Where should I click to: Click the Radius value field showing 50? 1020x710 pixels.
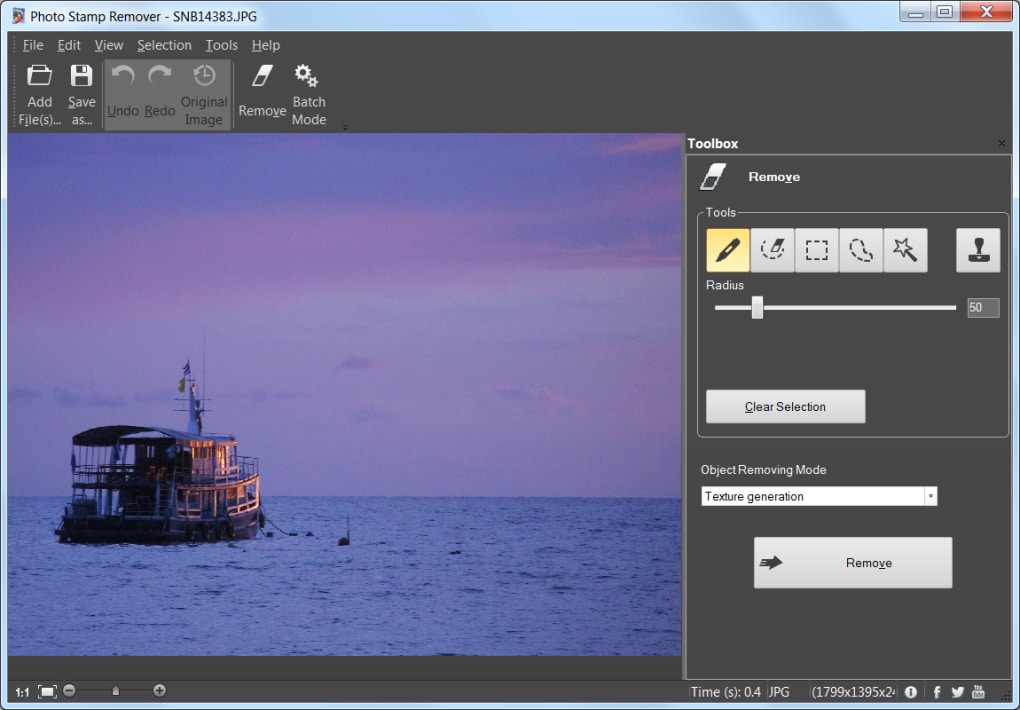tap(982, 308)
